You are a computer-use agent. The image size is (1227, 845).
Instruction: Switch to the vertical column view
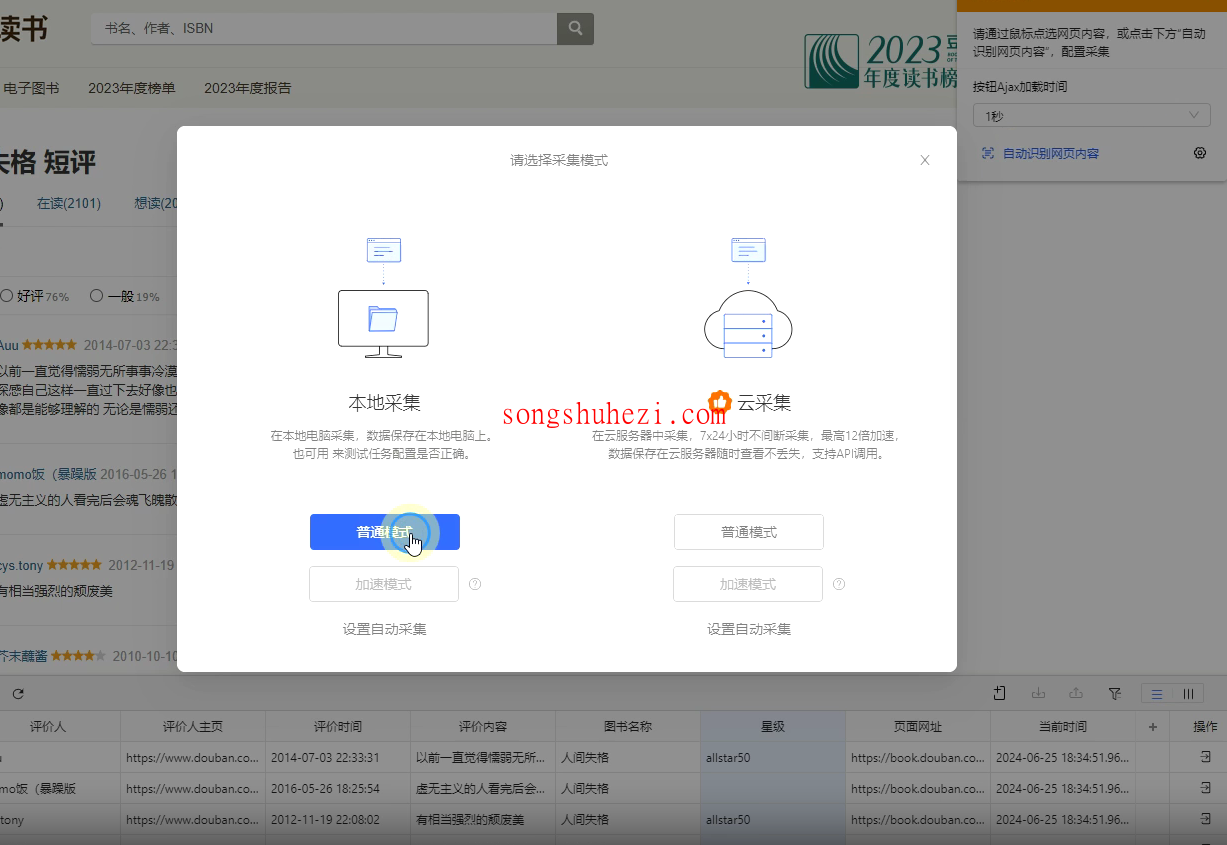[x=1188, y=693]
